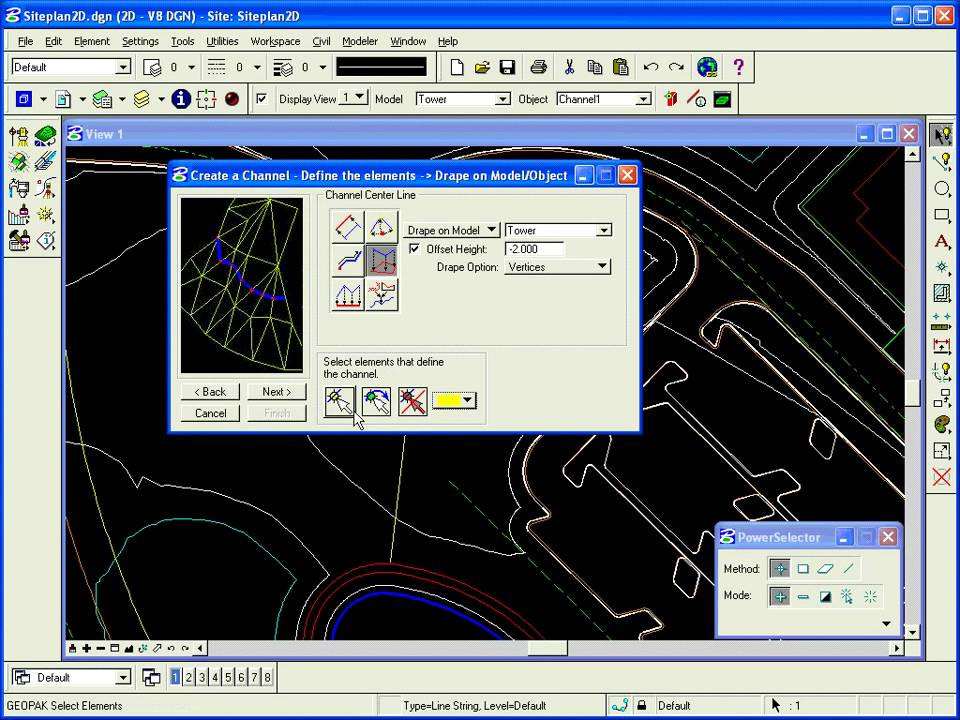Select PowerSelector Shape method
The image size is (960, 720).
coord(825,569)
